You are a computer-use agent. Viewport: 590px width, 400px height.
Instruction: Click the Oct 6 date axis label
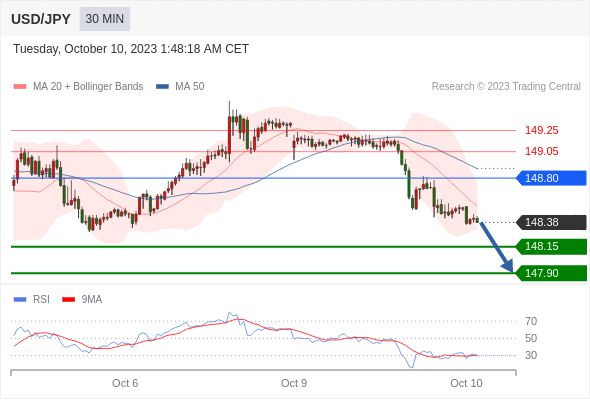125,383
